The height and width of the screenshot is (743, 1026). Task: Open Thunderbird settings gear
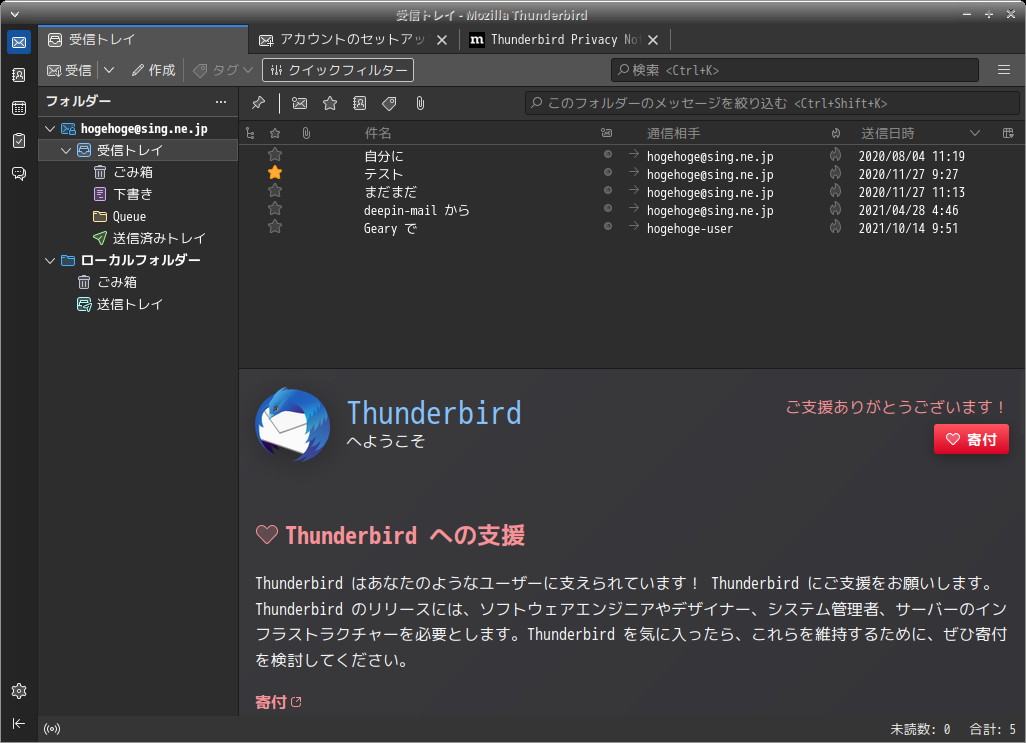tap(19, 691)
